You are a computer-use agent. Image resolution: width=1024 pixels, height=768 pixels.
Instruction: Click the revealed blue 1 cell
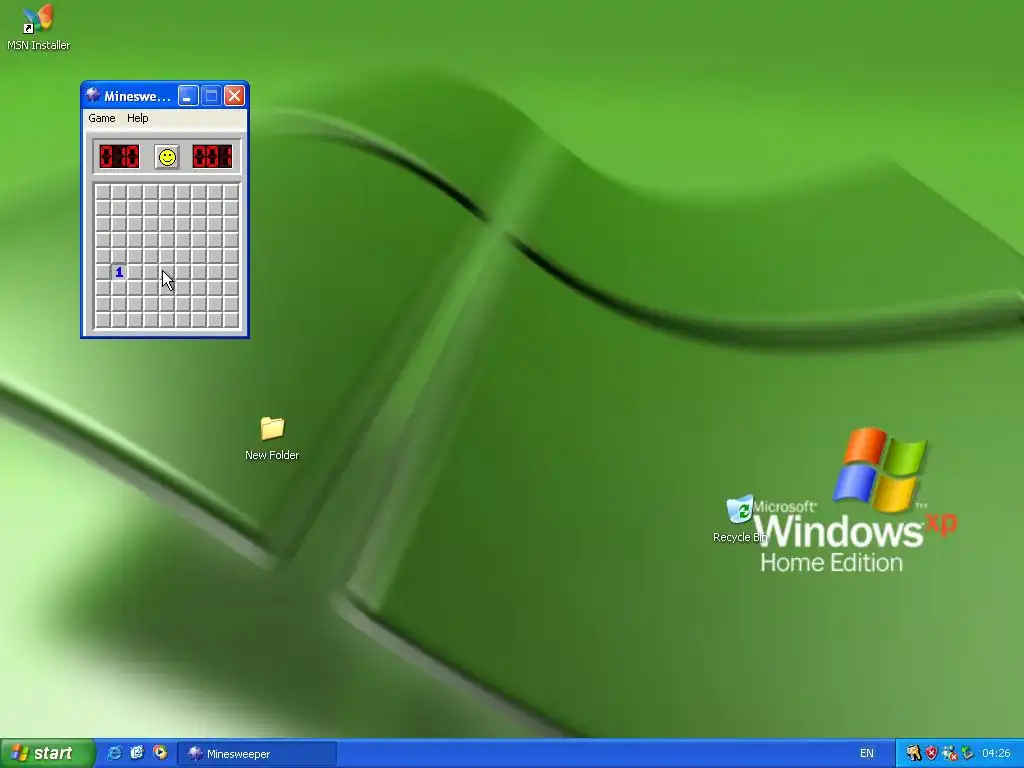click(x=119, y=272)
